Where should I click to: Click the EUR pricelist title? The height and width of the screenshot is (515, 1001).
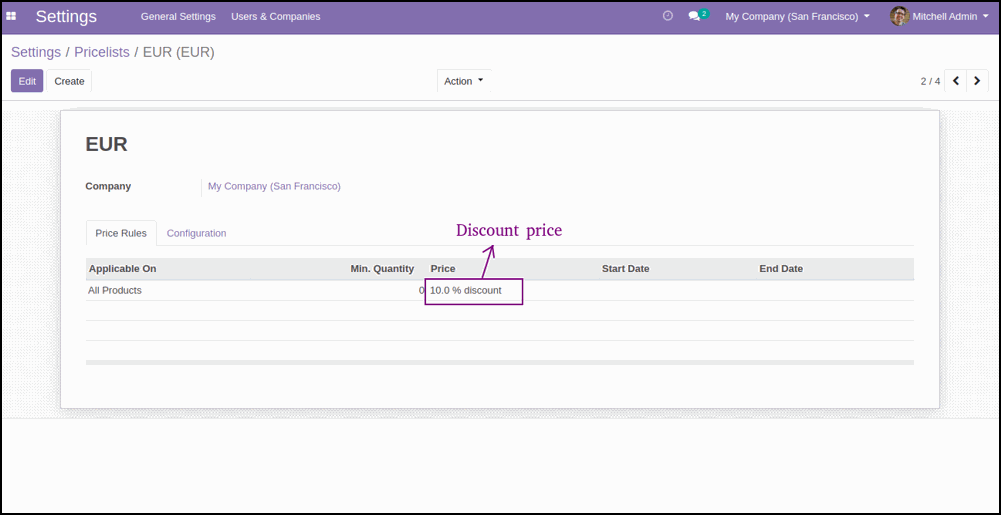coord(107,144)
